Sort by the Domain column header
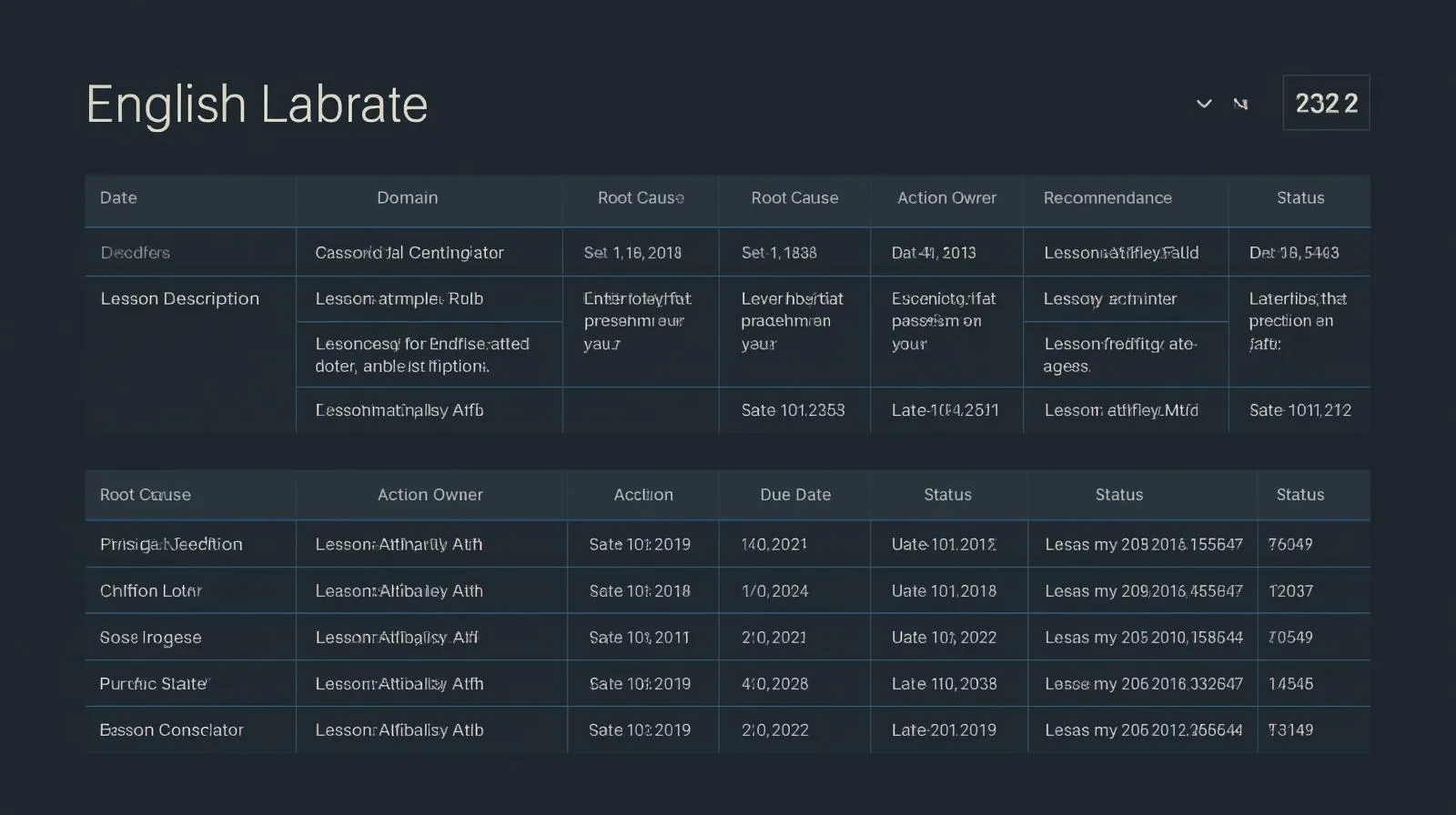Screen dimensions: 1456x815 tap(407, 198)
